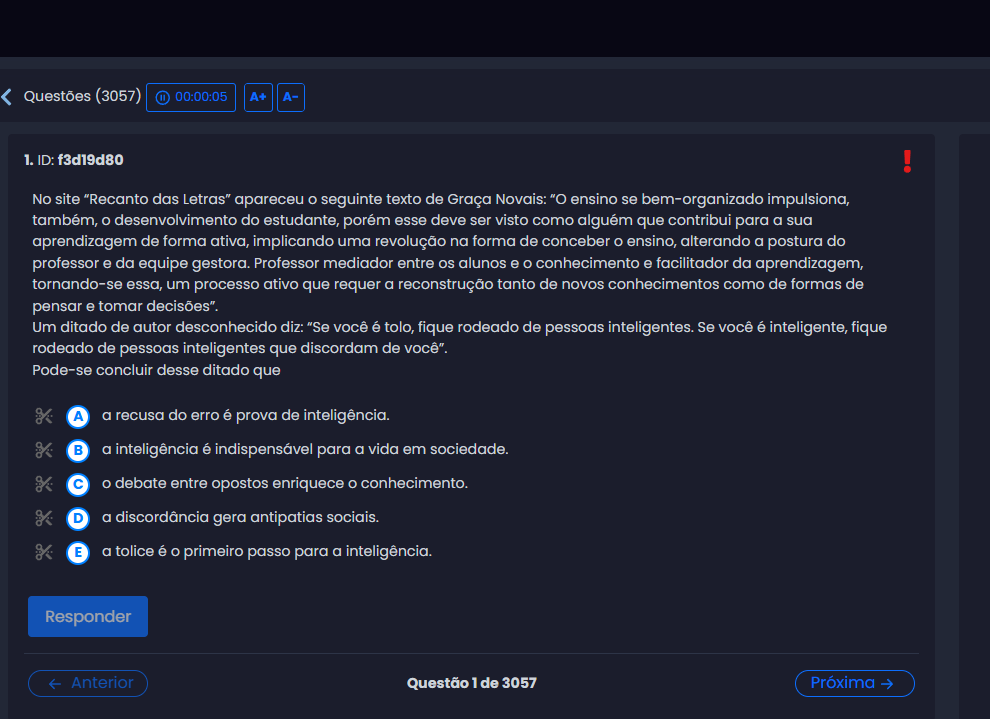
Task: Go back using the chevron beside Questões
Action: point(7,97)
